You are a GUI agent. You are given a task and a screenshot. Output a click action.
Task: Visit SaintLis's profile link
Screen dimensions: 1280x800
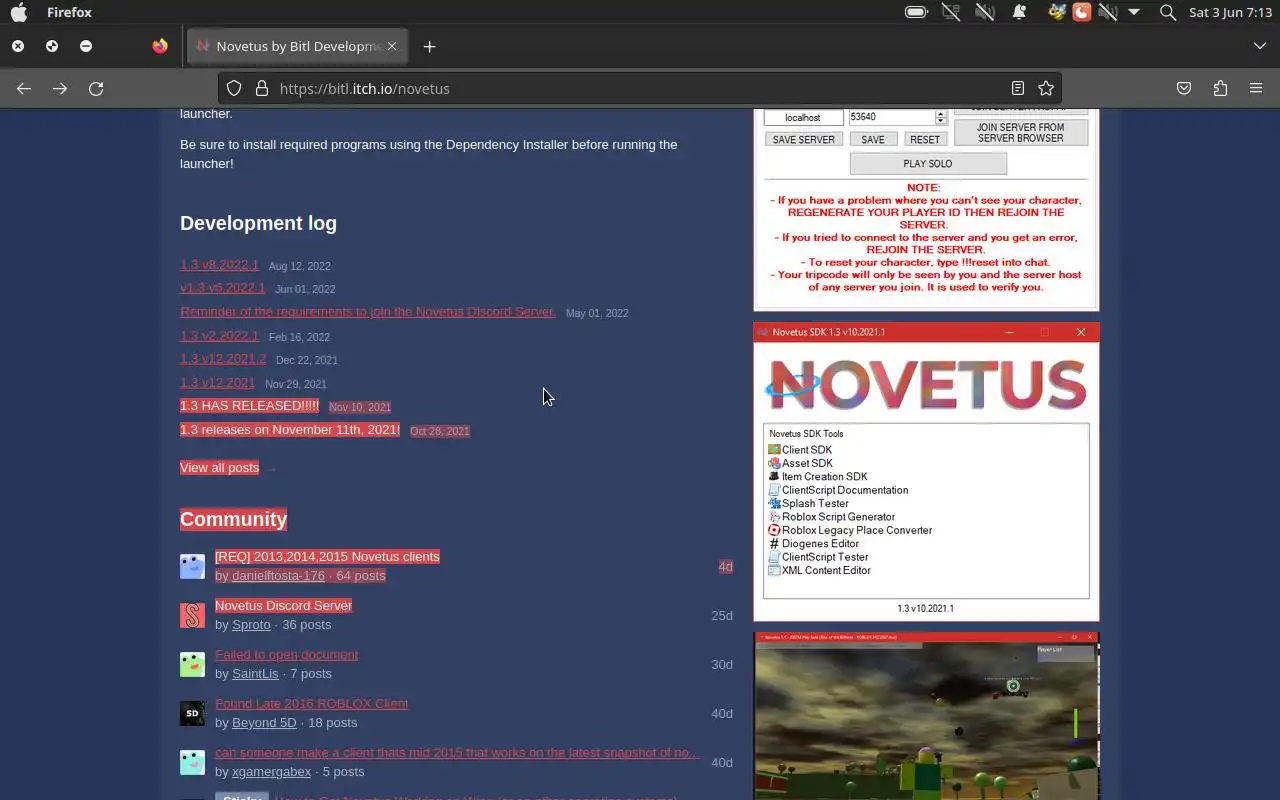(x=257, y=673)
